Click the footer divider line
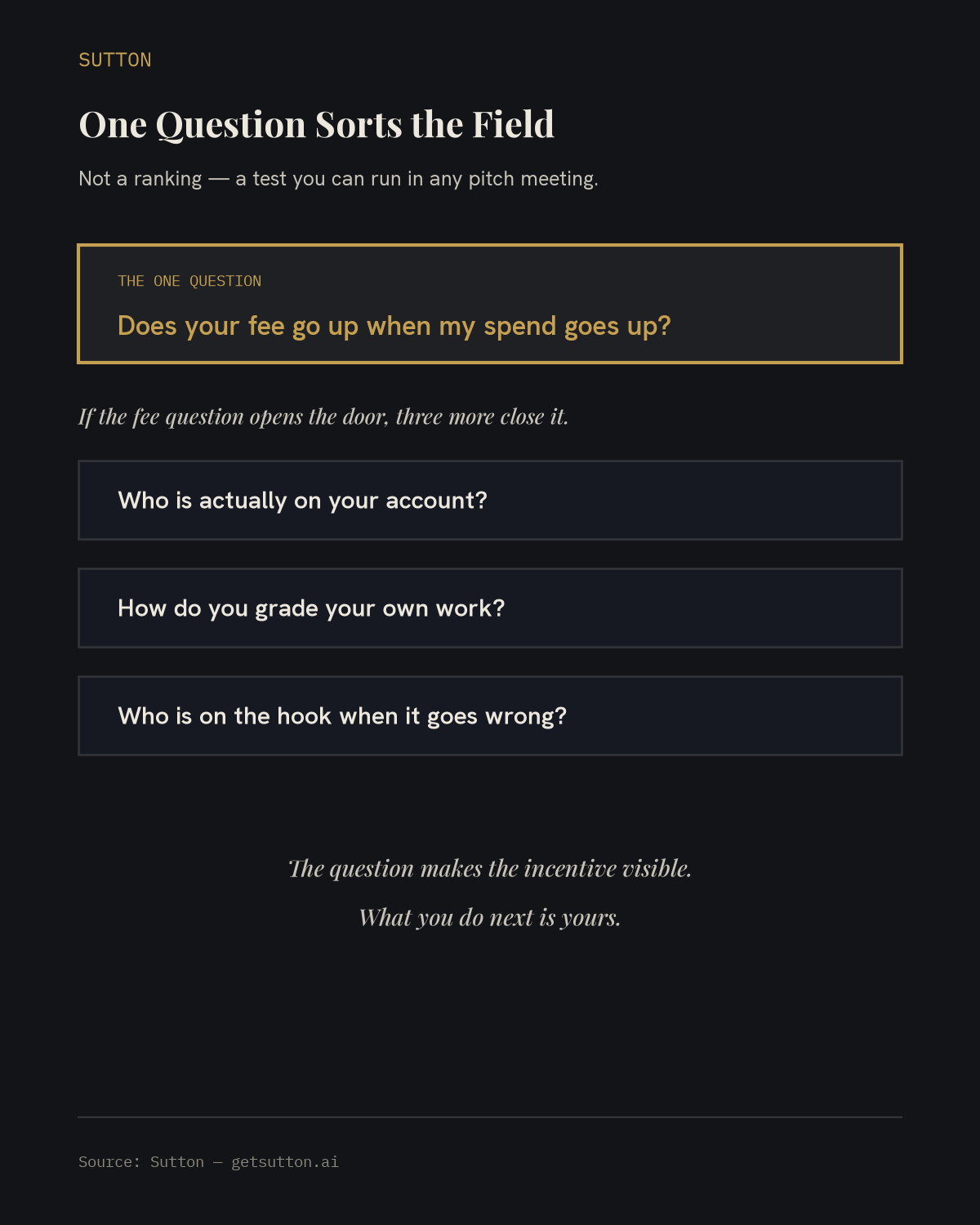This screenshot has height=1225, width=980. pyautogui.click(x=490, y=1116)
